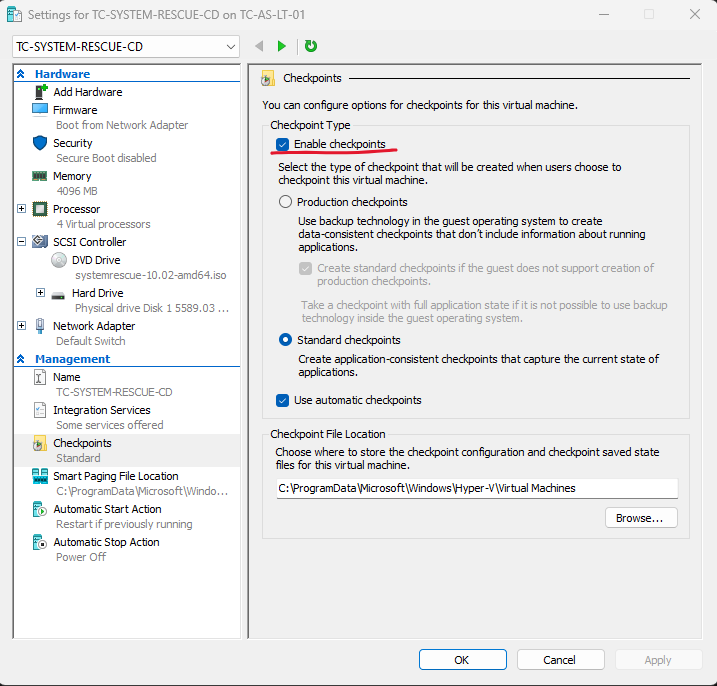This screenshot has width=717, height=686.
Task: Click the Apply button
Action: coord(658,659)
